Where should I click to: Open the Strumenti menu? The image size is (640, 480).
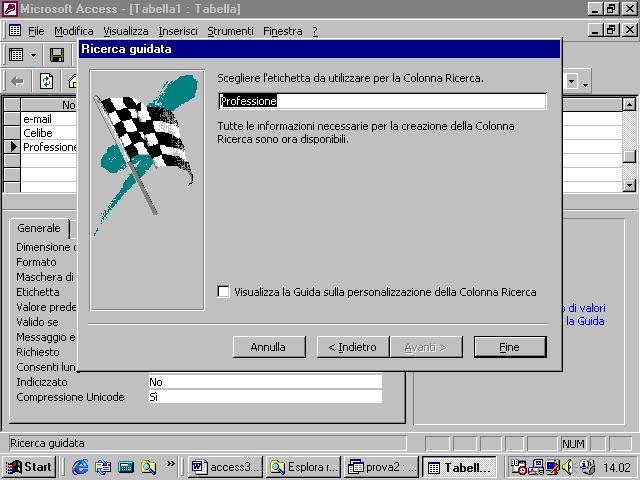click(x=230, y=31)
